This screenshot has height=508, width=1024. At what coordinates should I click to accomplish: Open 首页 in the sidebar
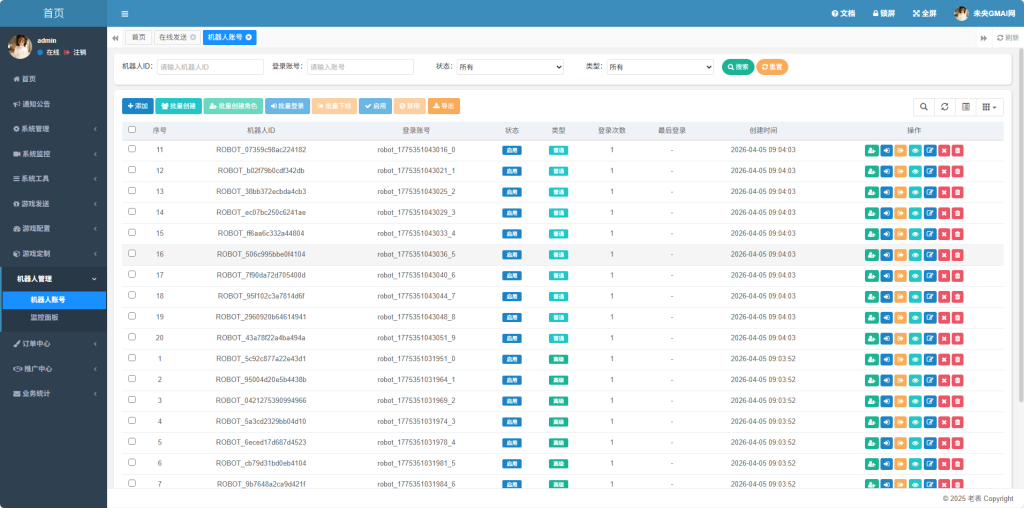pyautogui.click(x=54, y=79)
